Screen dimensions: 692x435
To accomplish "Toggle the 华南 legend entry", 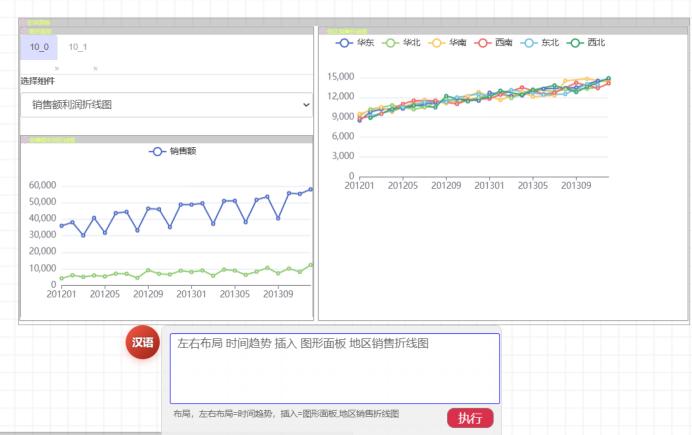I will pyautogui.click(x=447, y=43).
